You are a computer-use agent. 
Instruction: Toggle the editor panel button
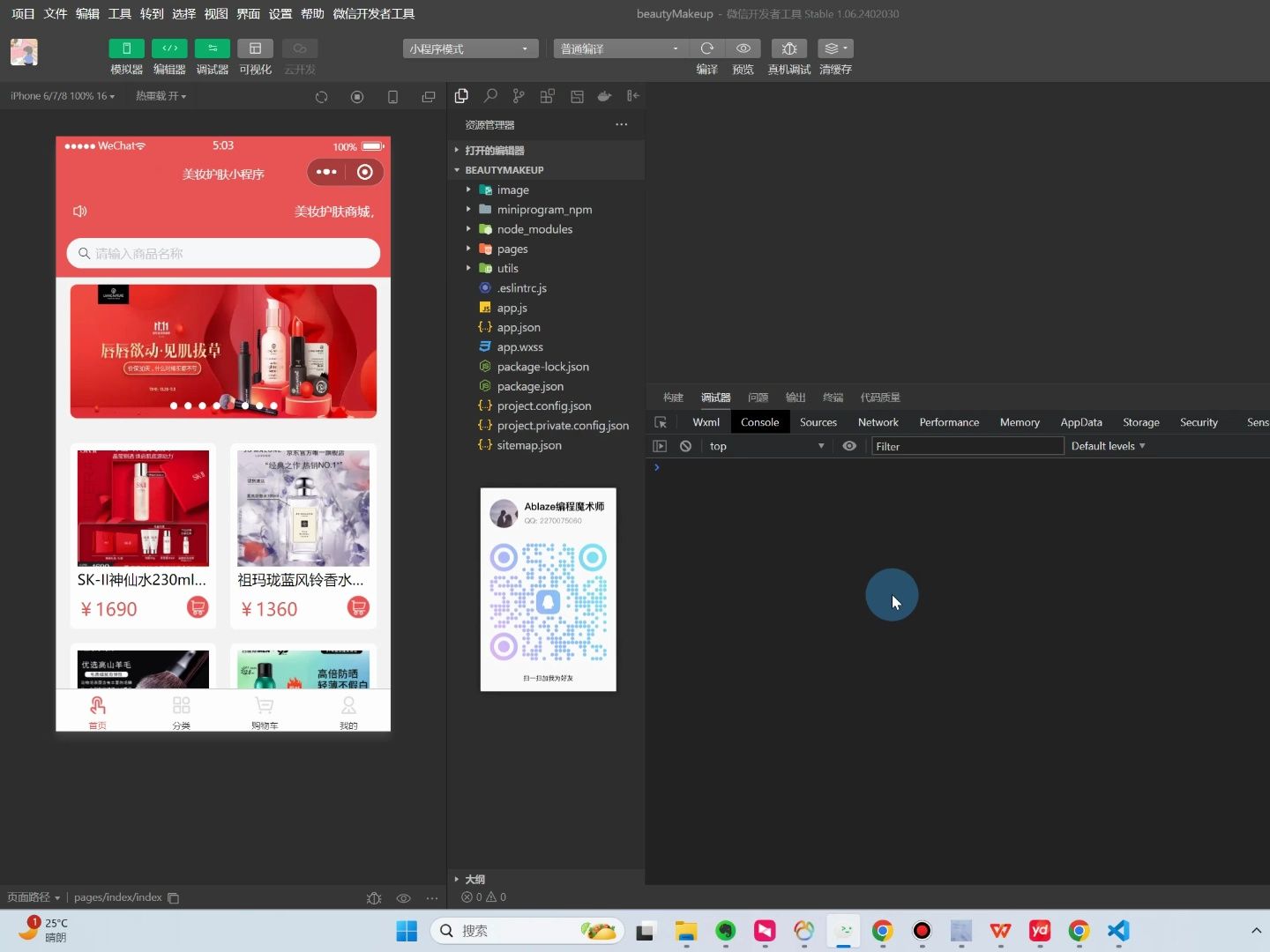point(169,48)
